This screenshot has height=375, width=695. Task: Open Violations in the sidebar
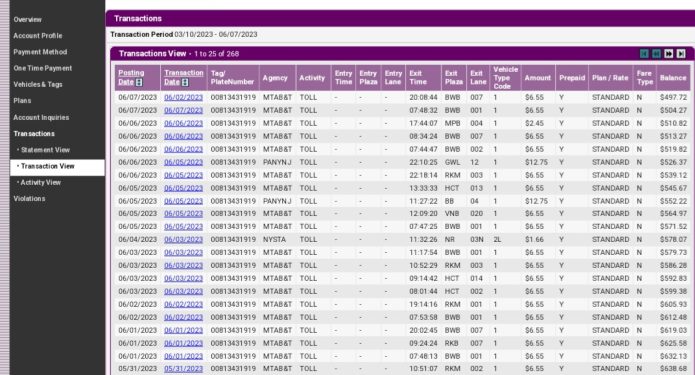point(29,199)
